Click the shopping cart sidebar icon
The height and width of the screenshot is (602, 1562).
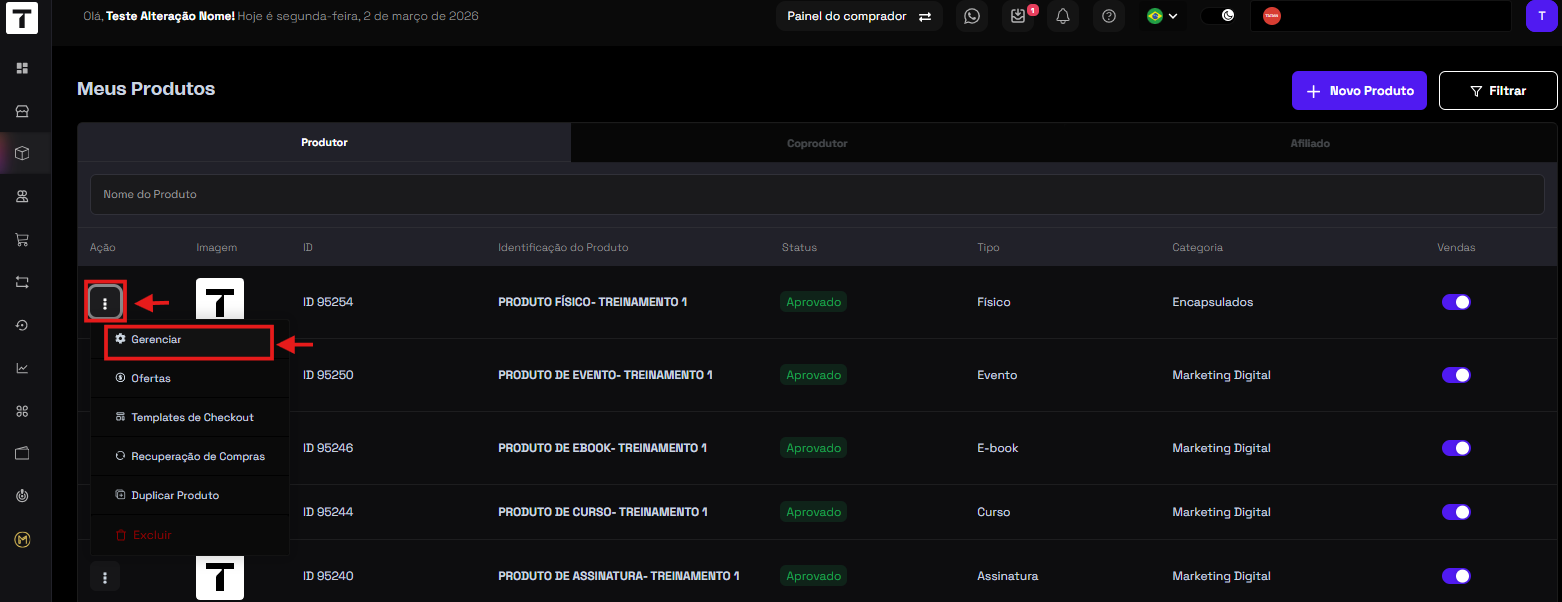coord(22,240)
